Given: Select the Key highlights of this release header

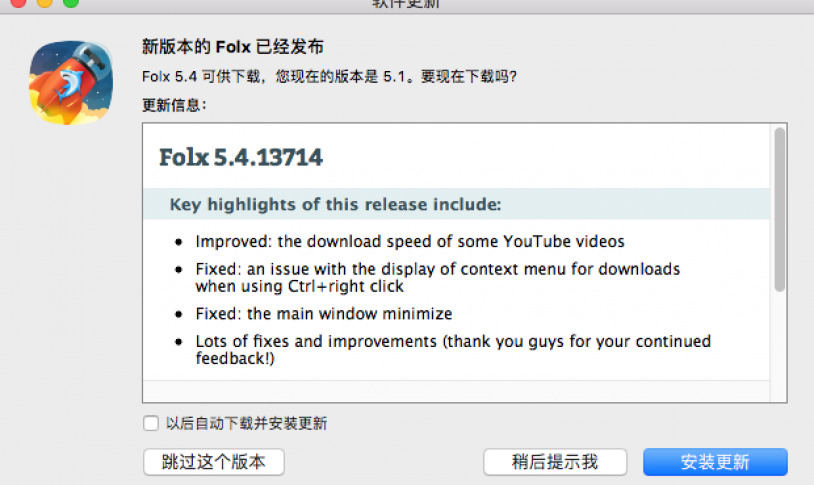Looking at the screenshot, I should pos(335,205).
